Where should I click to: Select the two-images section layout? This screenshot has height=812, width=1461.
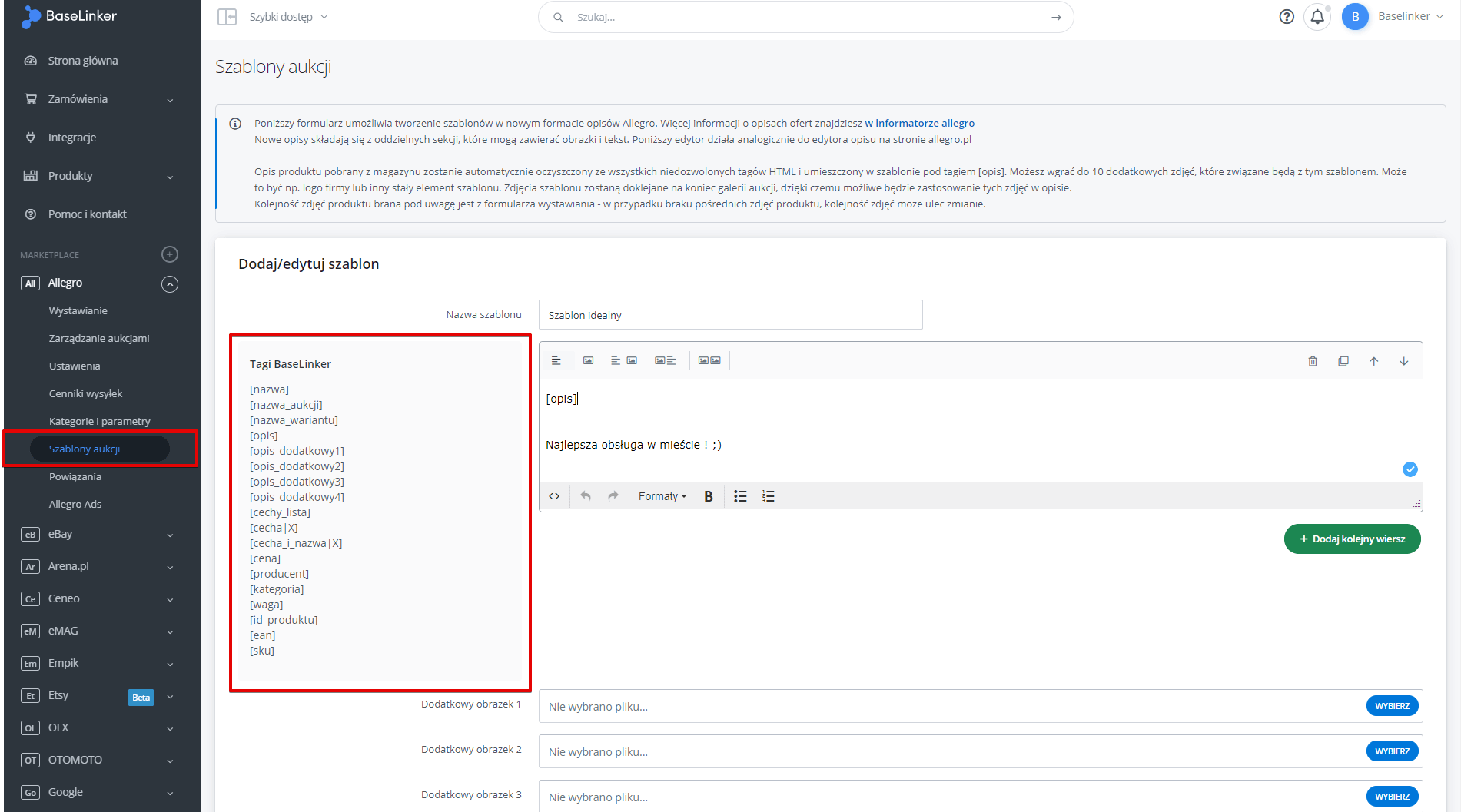click(709, 360)
